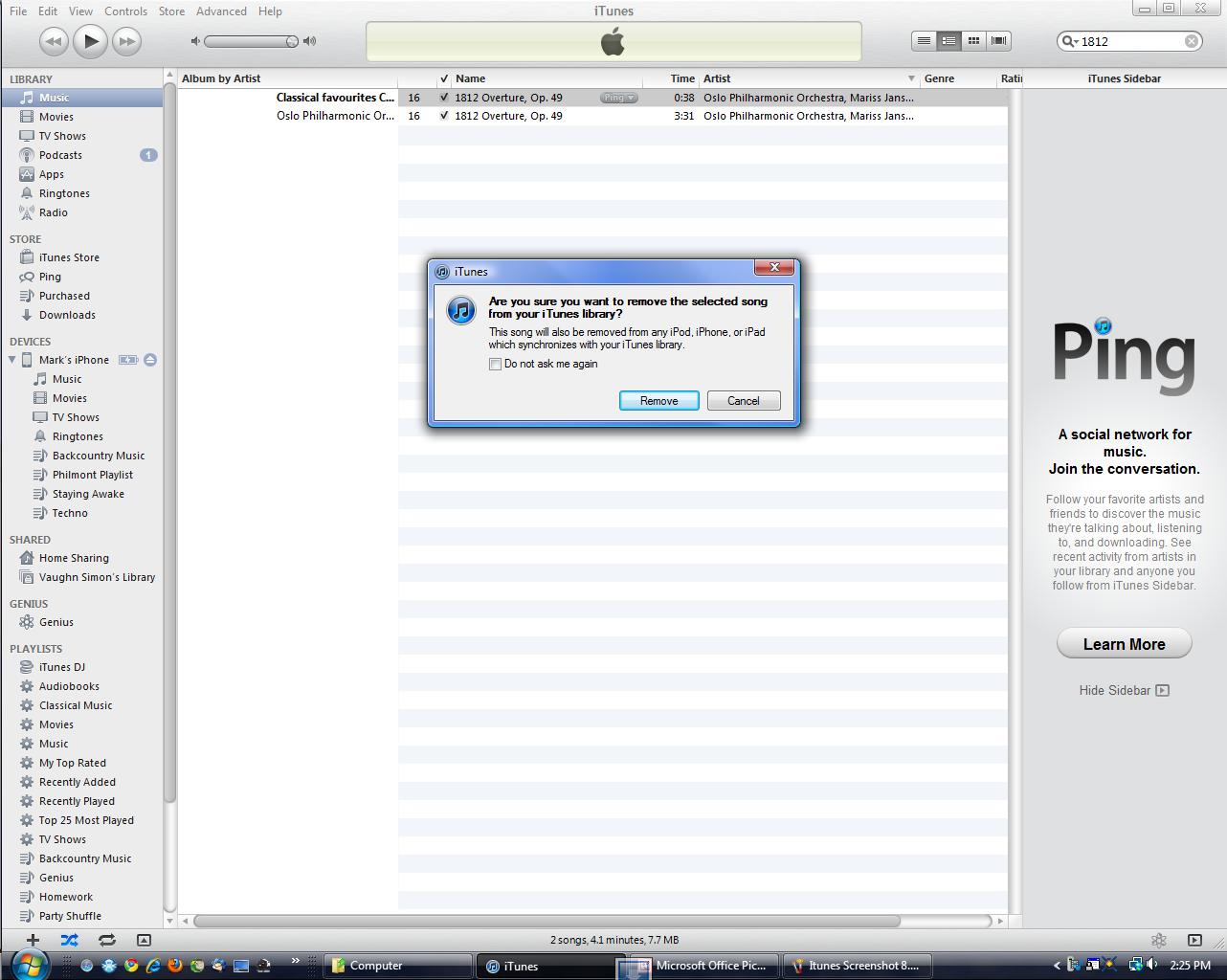
Task: Expand hidden system tray icons arrow
Action: (x=1057, y=966)
